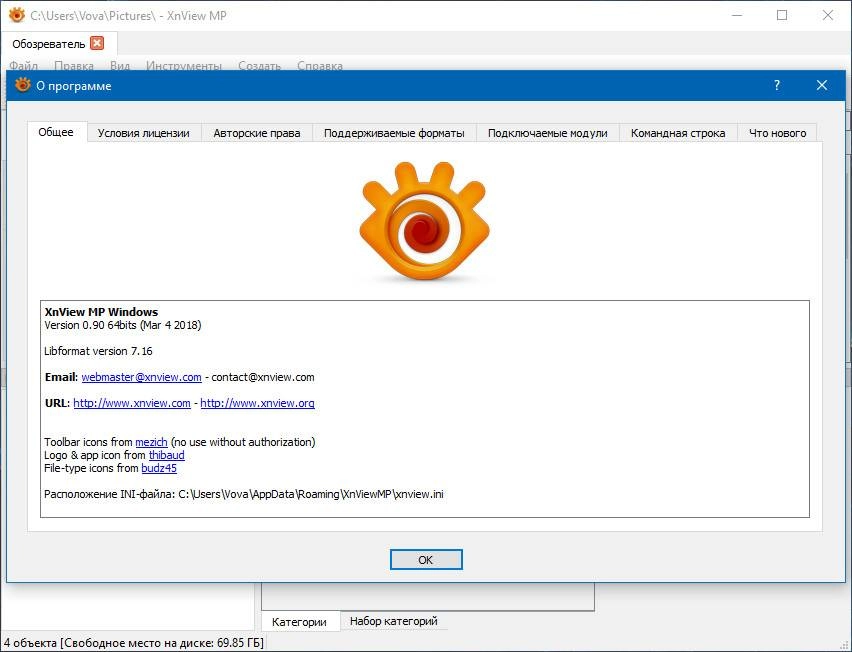Screen dimensions: 852x652
Task: Switch to Подключаемые модули tab
Action: click(x=547, y=133)
